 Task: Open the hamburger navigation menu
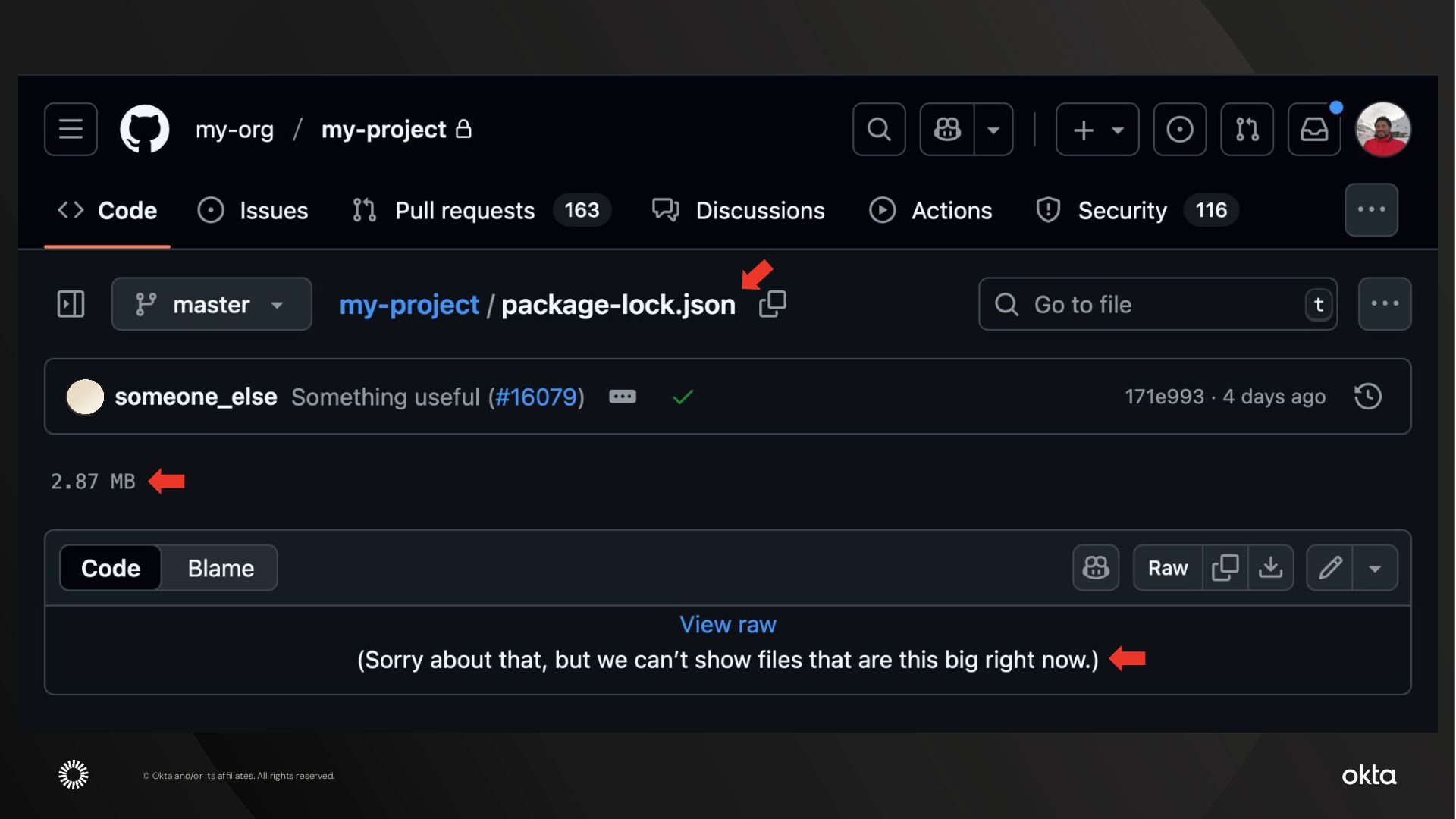tap(71, 129)
